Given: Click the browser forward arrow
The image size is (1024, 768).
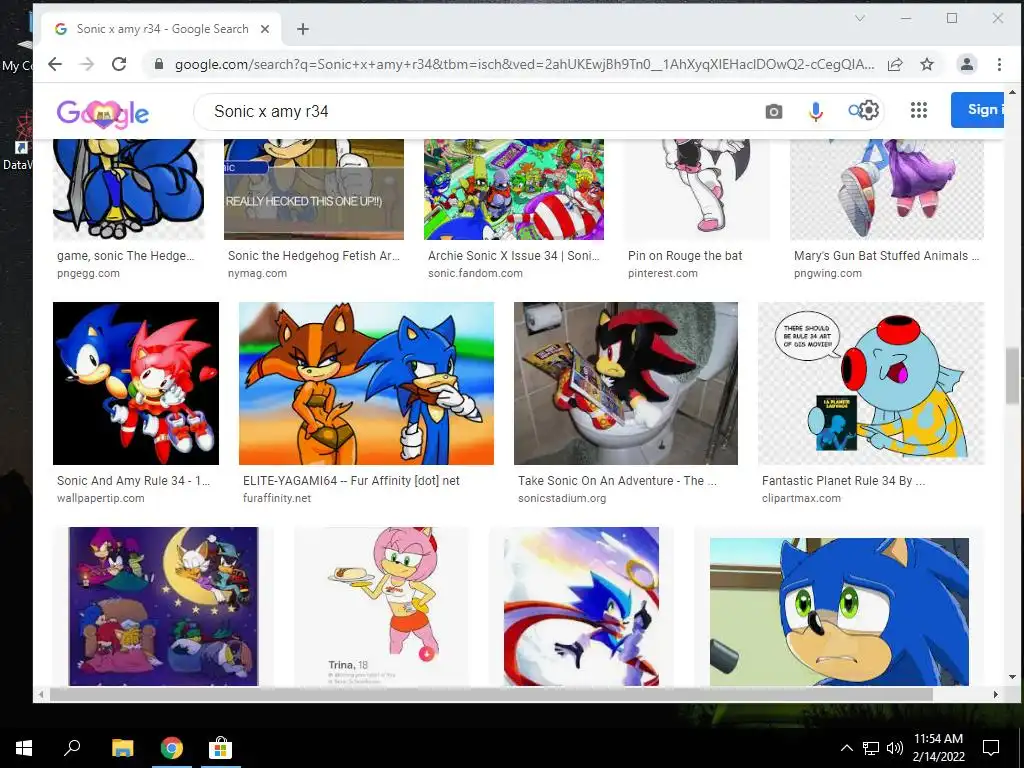Looking at the screenshot, I should (87, 64).
